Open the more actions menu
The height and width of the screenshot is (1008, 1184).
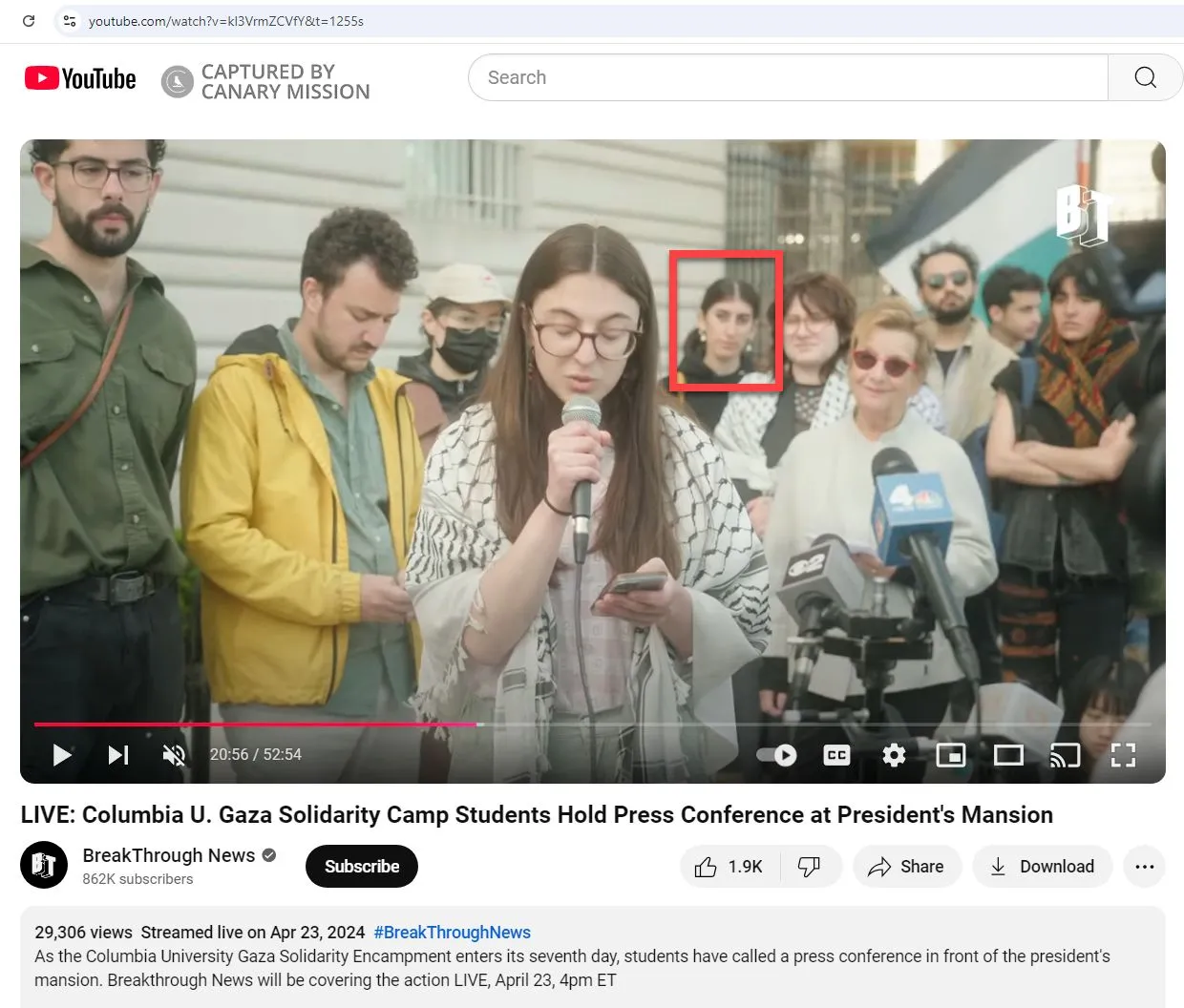click(1144, 866)
